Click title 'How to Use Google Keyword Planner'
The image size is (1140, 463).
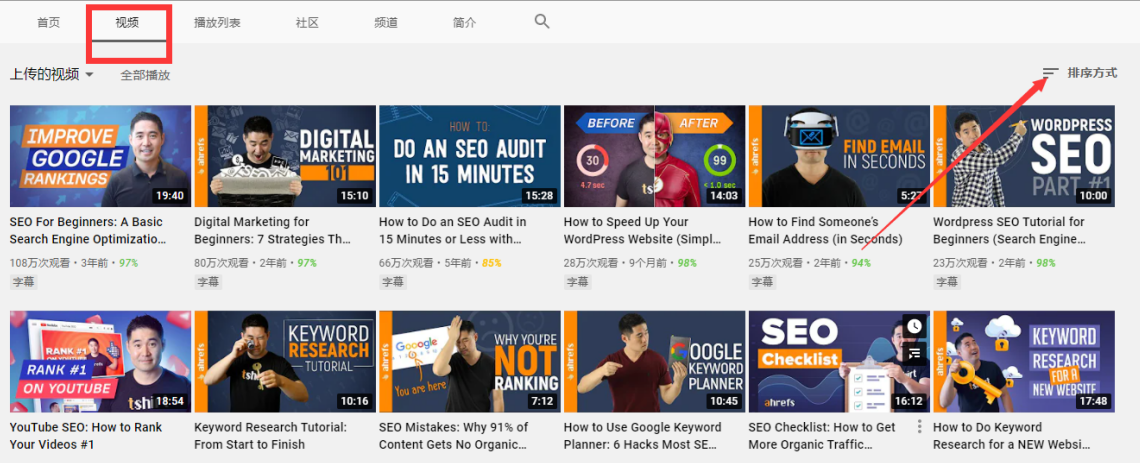coord(643,436)
